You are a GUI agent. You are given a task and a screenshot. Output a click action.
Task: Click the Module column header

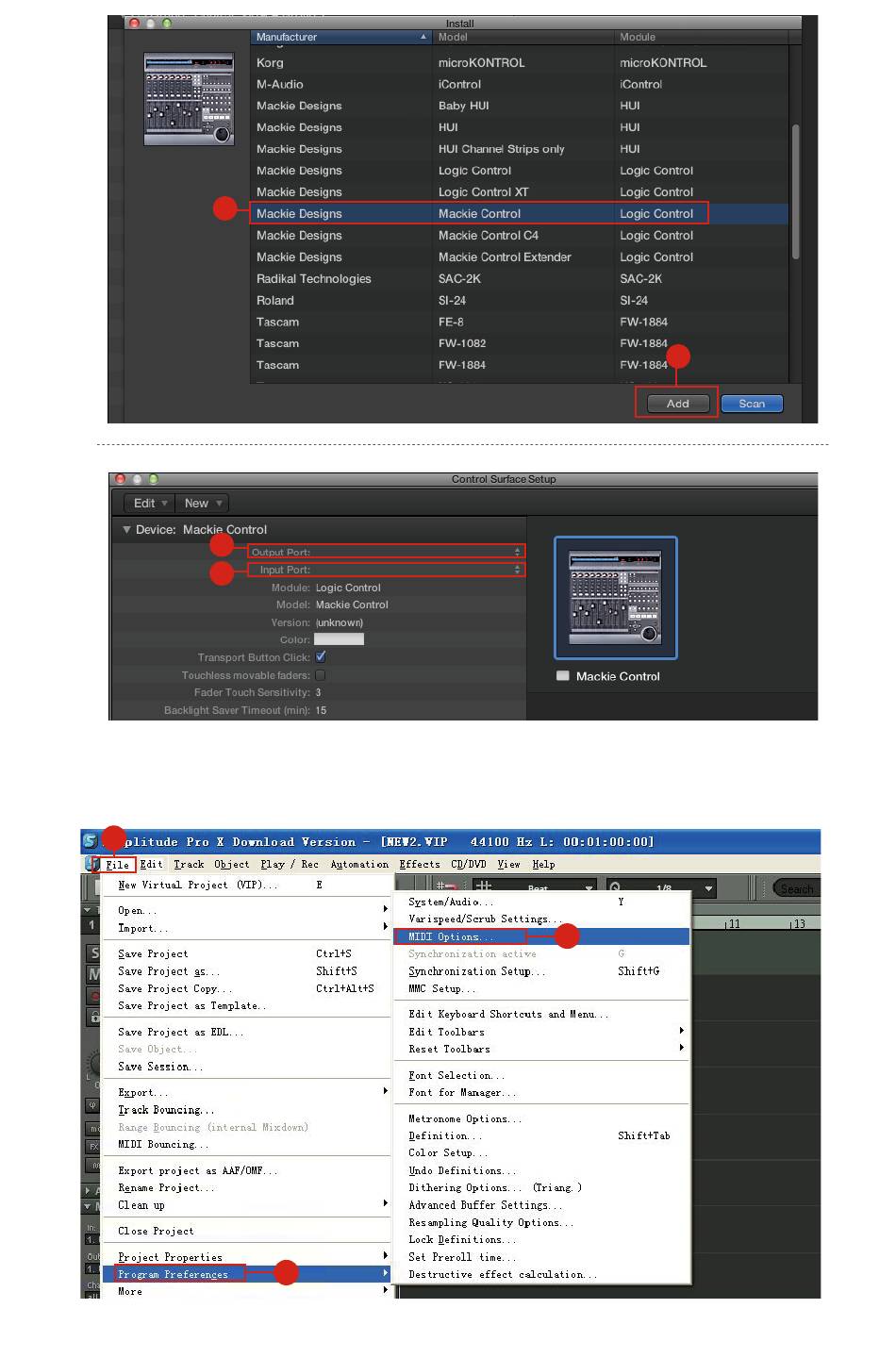[x=702, y=37]
